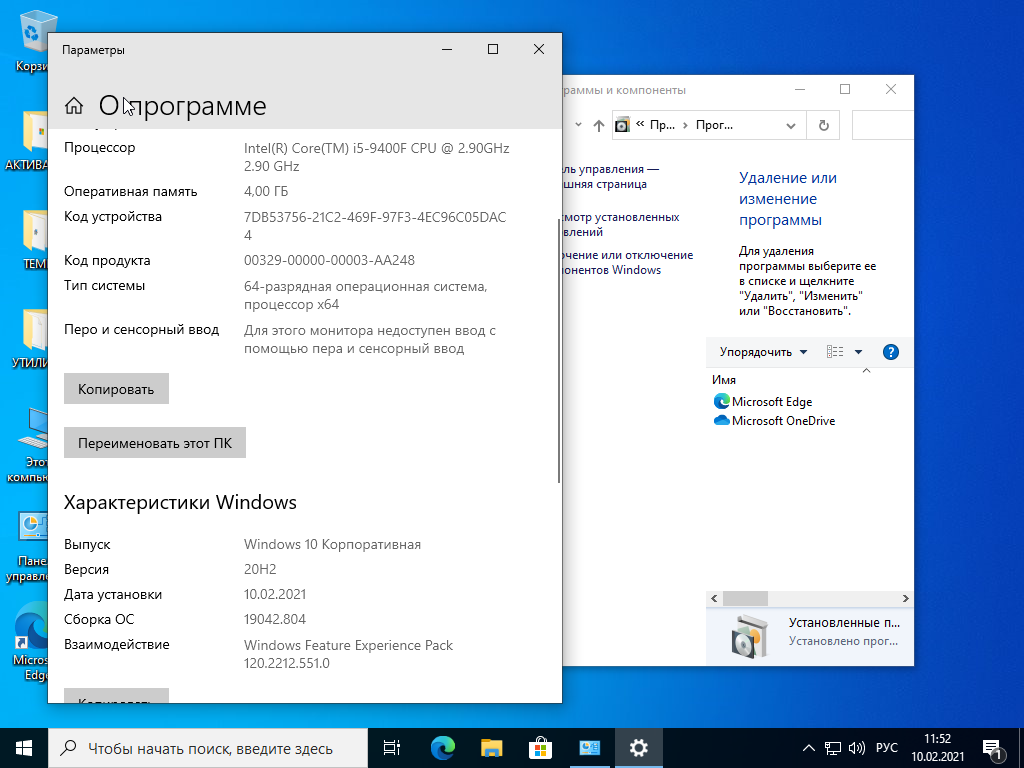Click the Windows Start button
1024x768 pixels.
click(x=24, y=748)
